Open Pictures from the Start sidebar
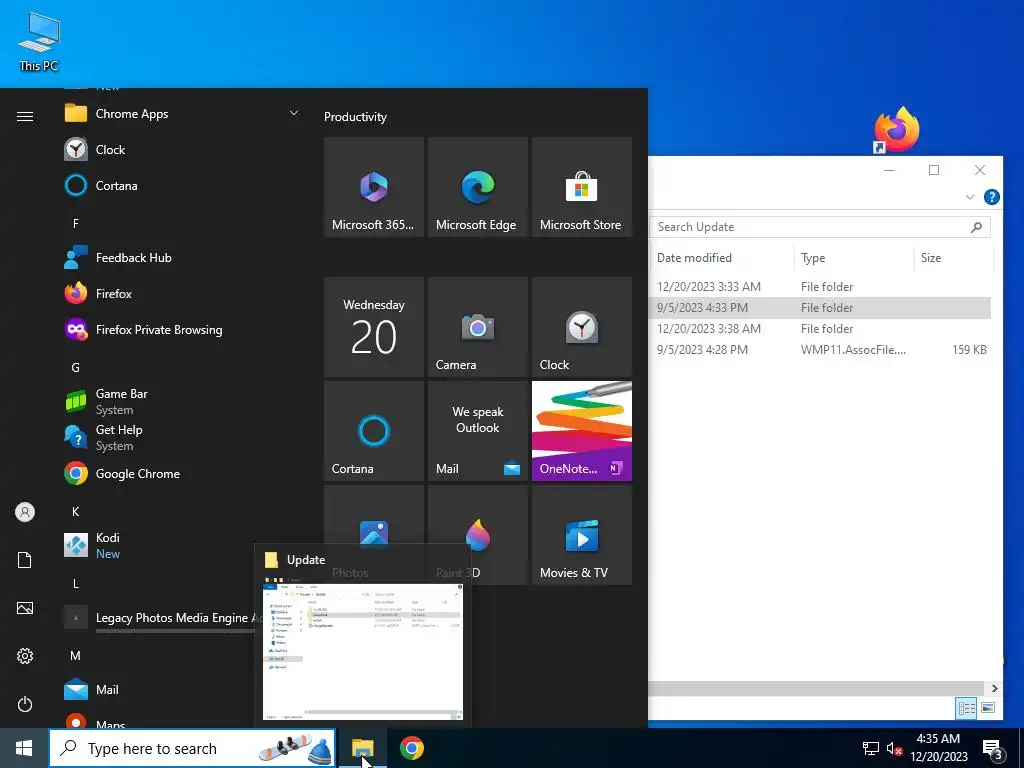 [25, 608]
